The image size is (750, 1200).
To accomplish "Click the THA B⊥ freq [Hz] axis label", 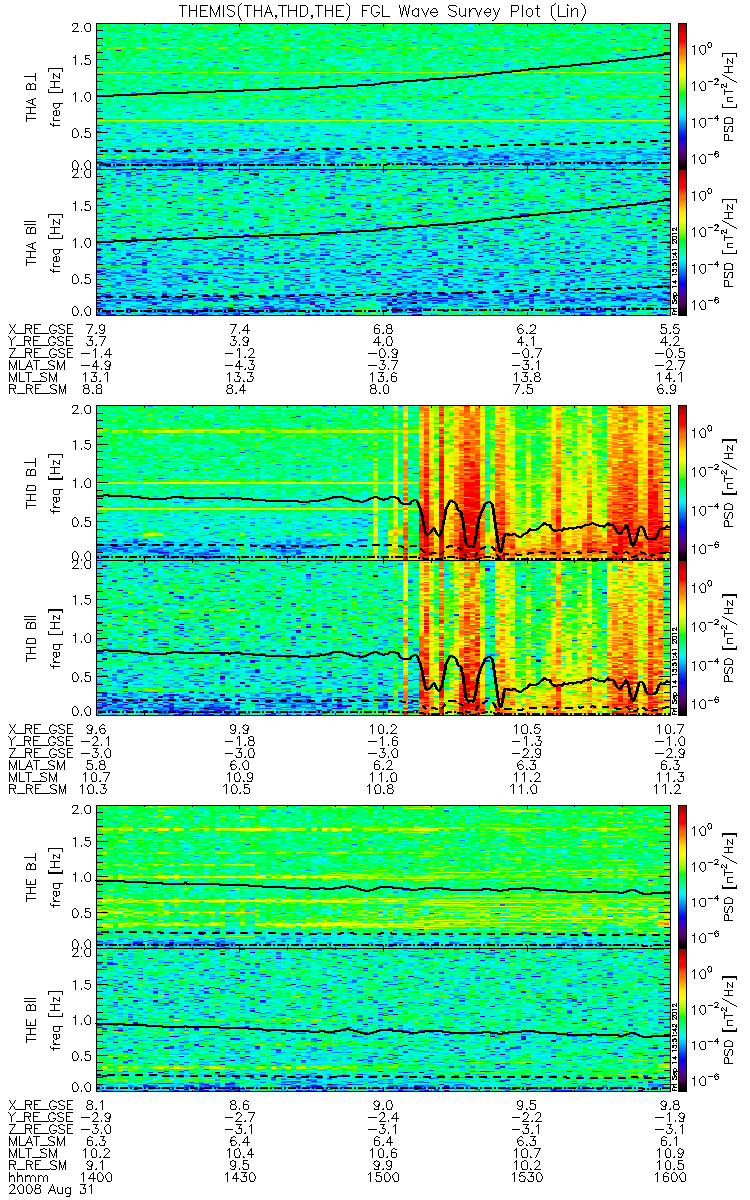I will point(58,95).
